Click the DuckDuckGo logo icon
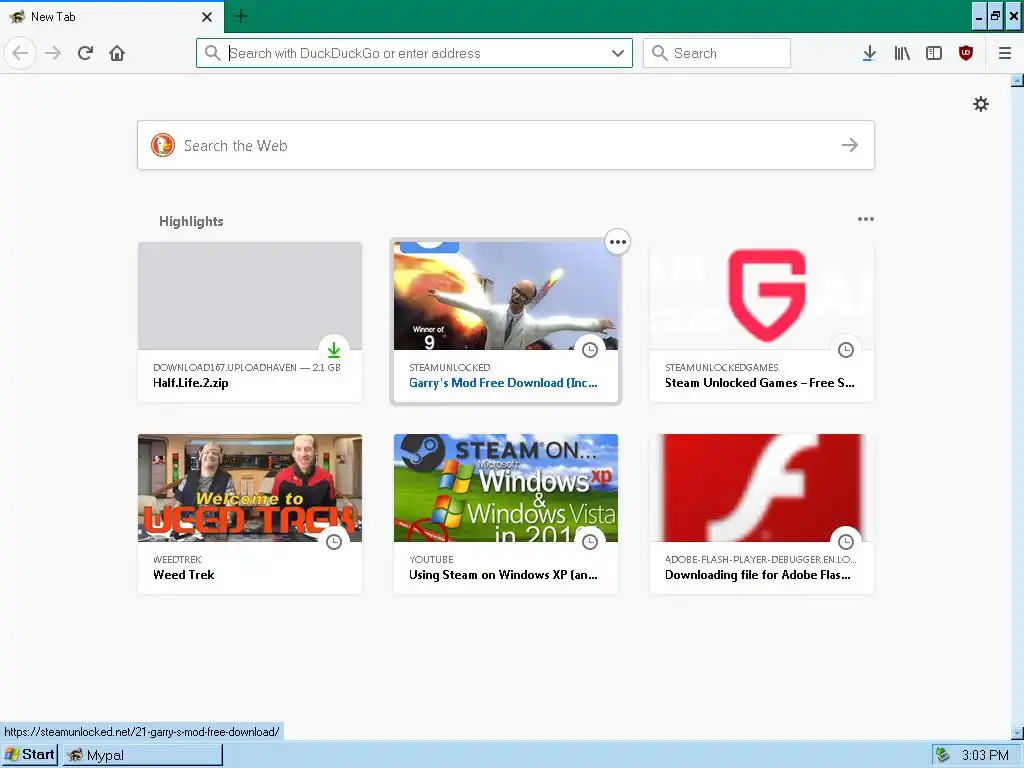 pos(163,145)
